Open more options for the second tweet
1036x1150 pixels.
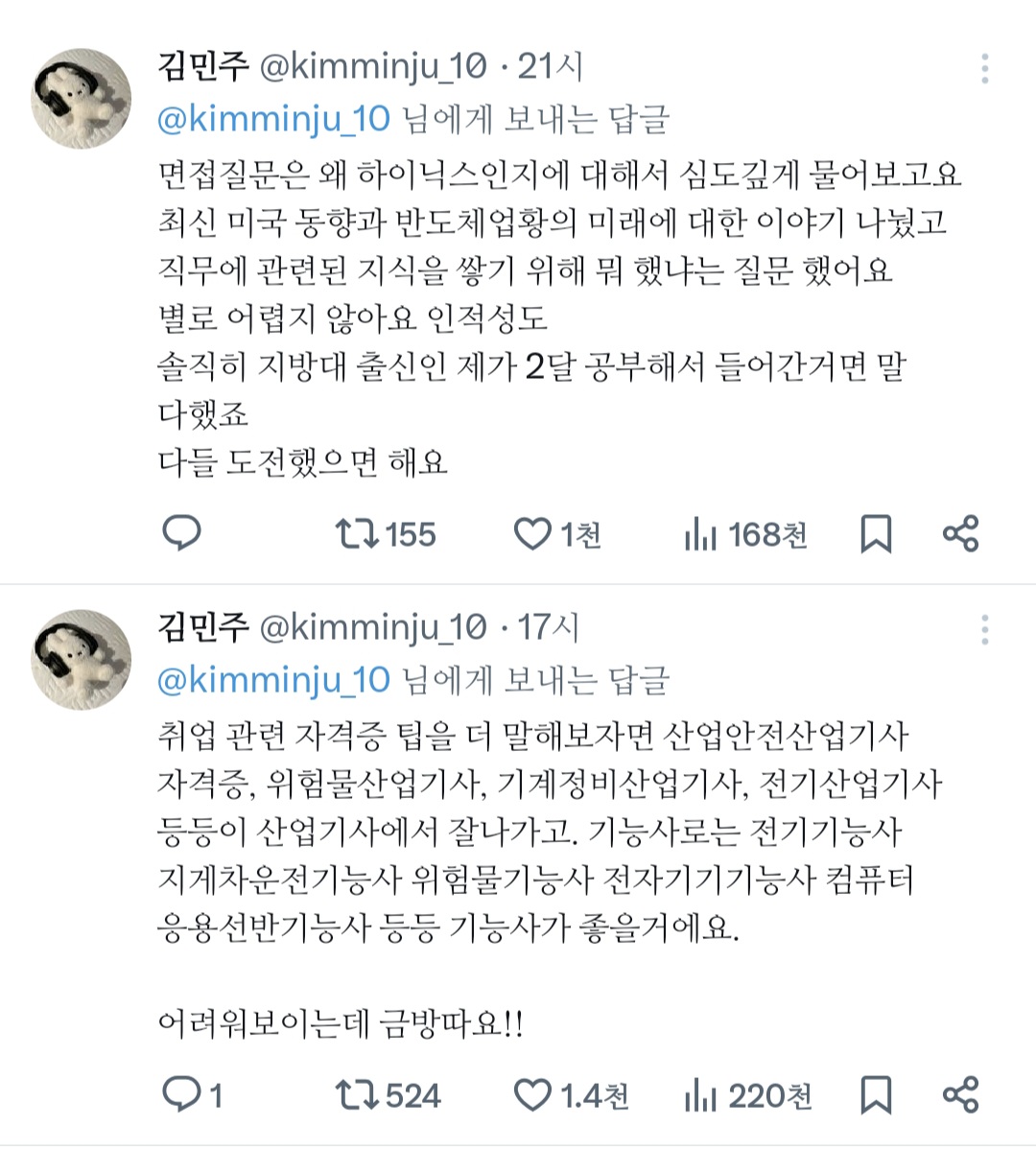[985, 629]
